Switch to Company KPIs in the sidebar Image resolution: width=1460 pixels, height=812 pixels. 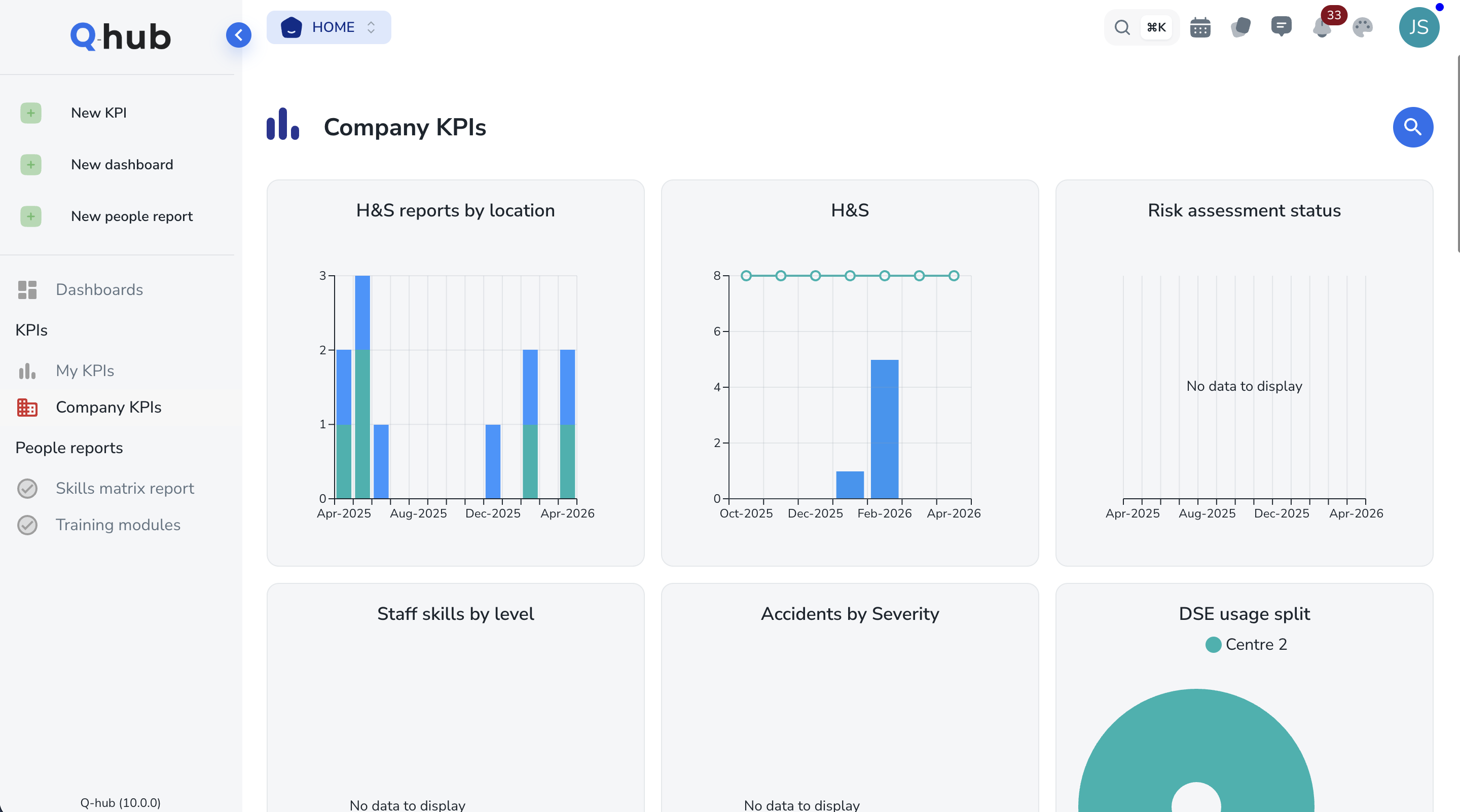click(x=109, y=408)
